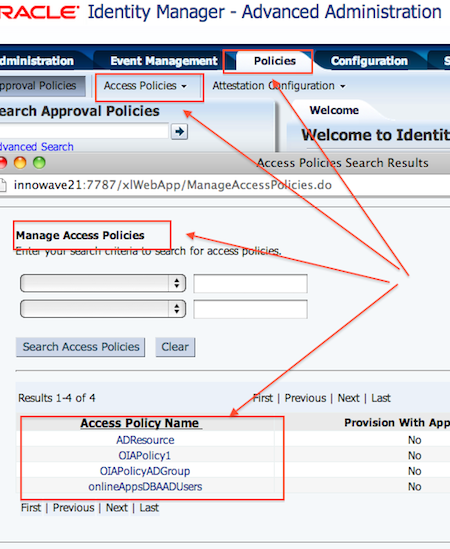Click top pagination Last link

381,398
